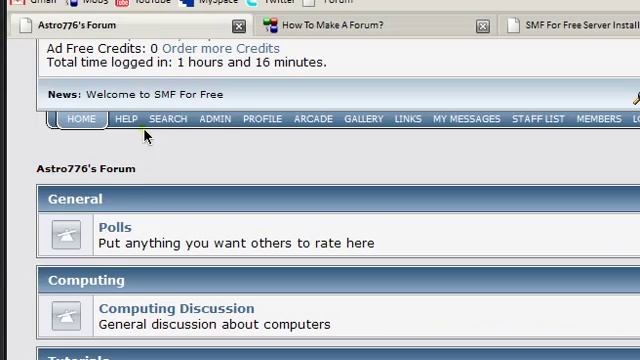This screenshot has height=360, width=640.
Task: Open MY MESSAGES in the forum menu
Action: [467, 119]
